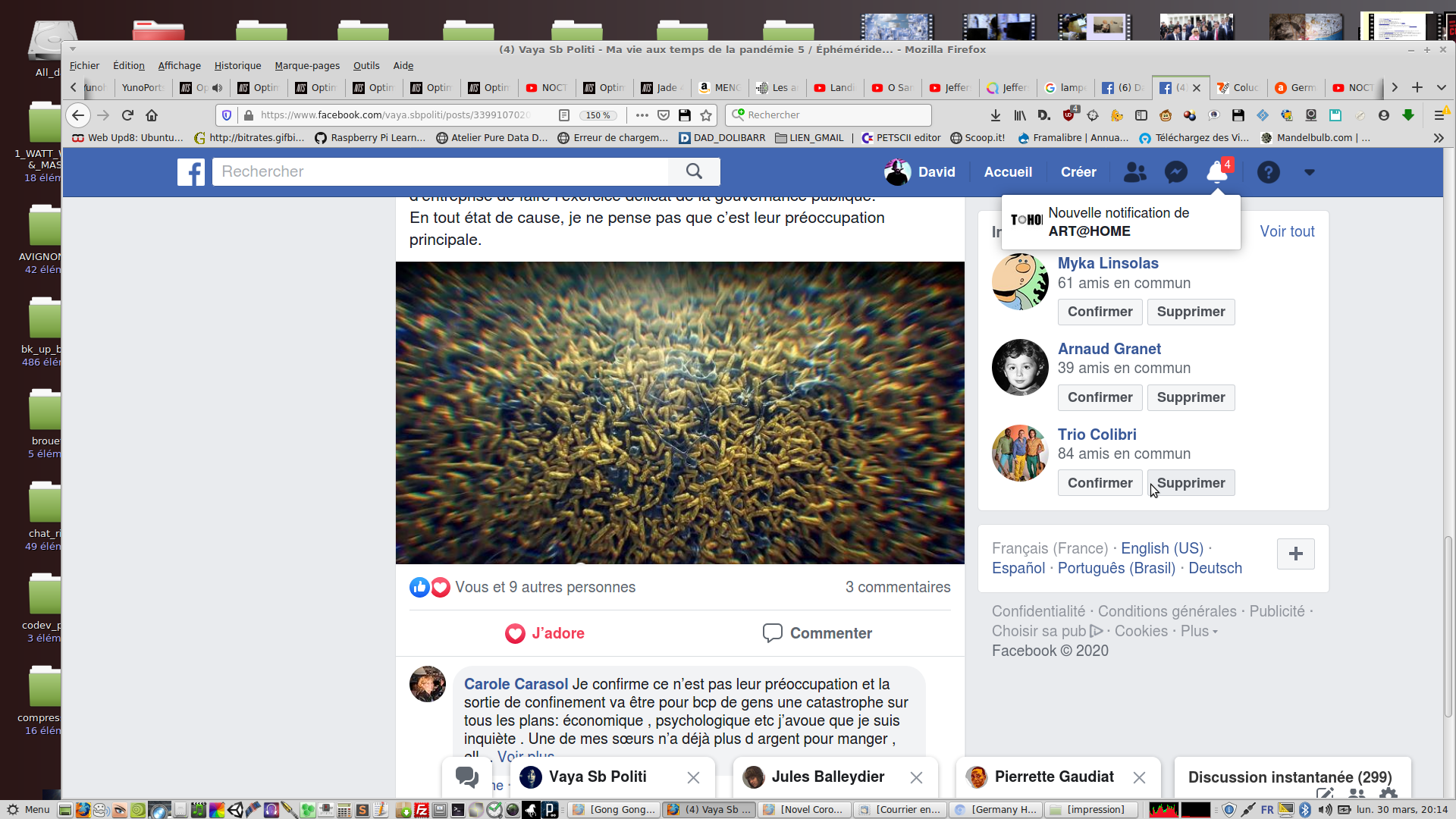
Task: Open the Historique menu
Action: pyautogui.click(x=237, y=66)
